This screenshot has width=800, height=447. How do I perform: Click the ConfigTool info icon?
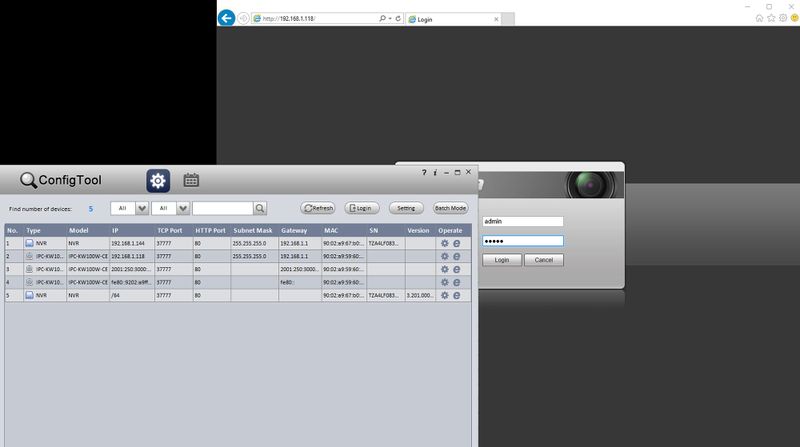(x=435, y=172)
